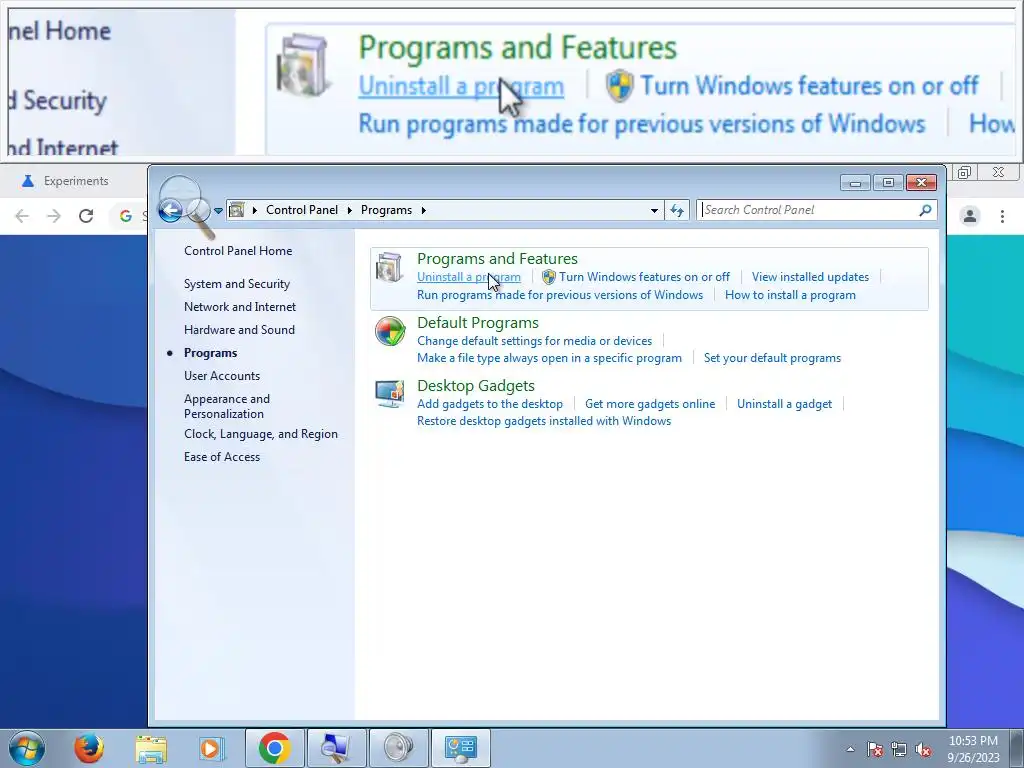Click Add gadgets to the desktop
This screenshot has width=1024, height=768.
(x=490, y=404)
